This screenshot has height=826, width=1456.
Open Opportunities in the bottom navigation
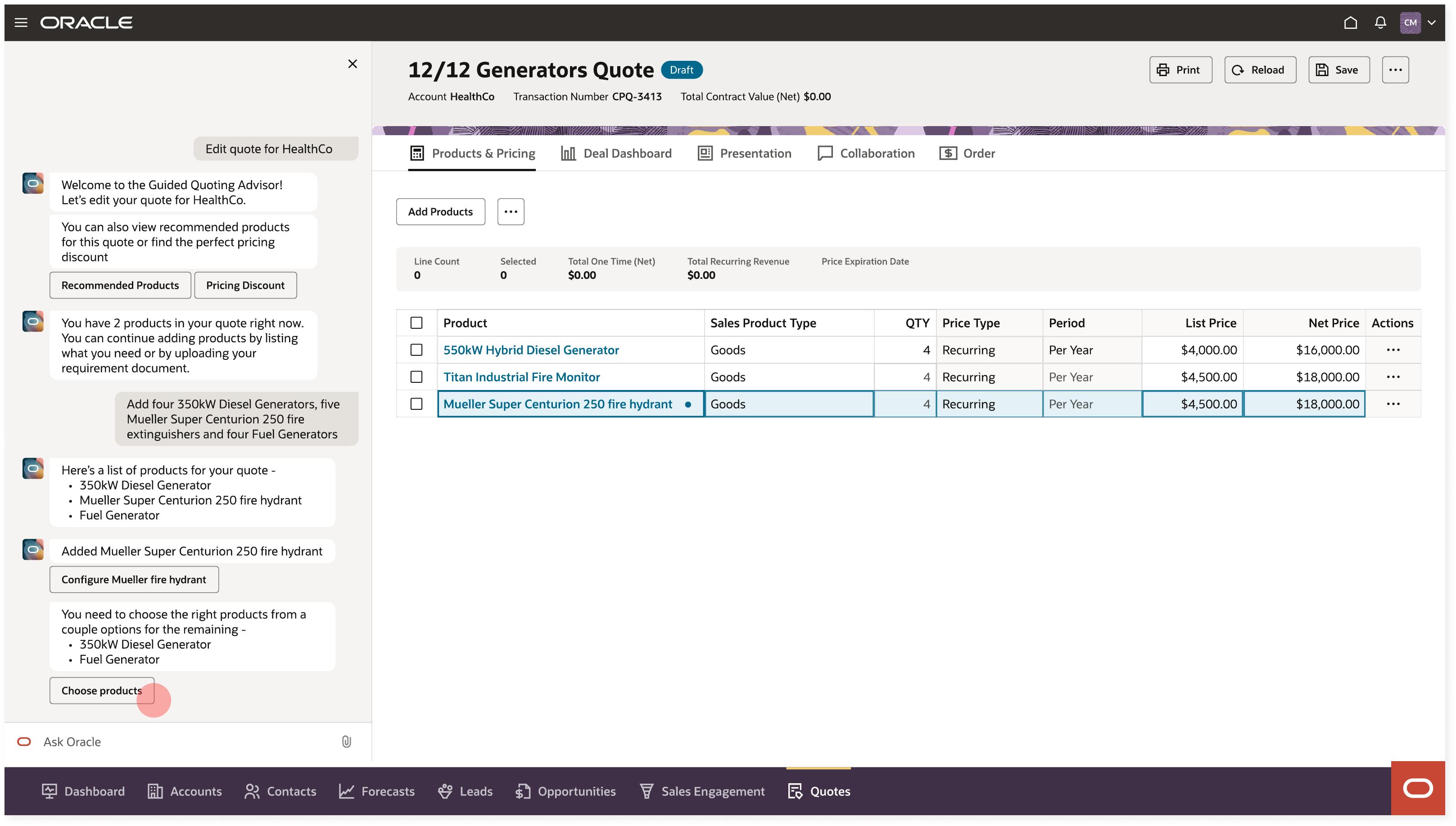click(x=565, y=791)
